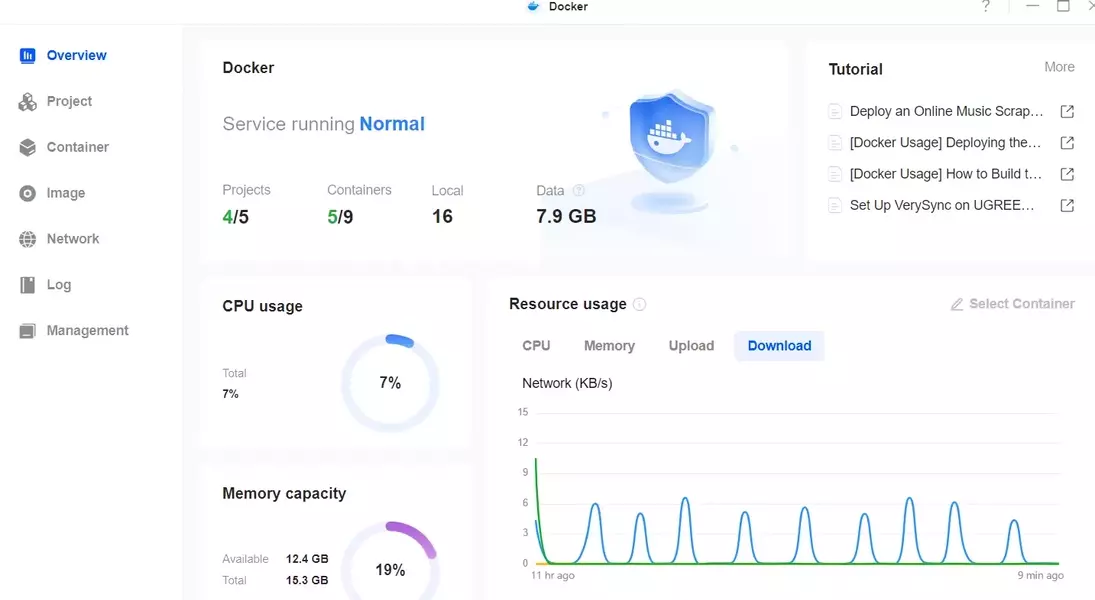Switch to the Memory resource tab

(609, 346)
